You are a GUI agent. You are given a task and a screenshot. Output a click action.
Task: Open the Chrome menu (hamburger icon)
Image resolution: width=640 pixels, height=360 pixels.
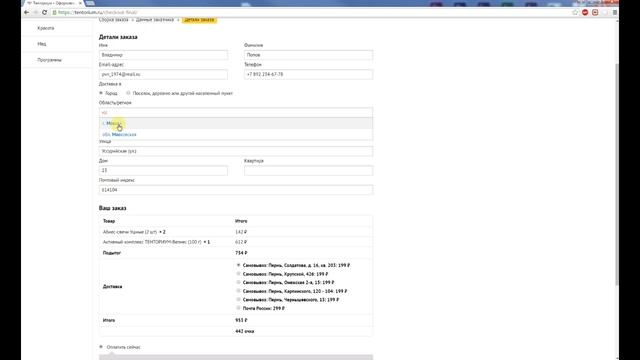(615, 12)
